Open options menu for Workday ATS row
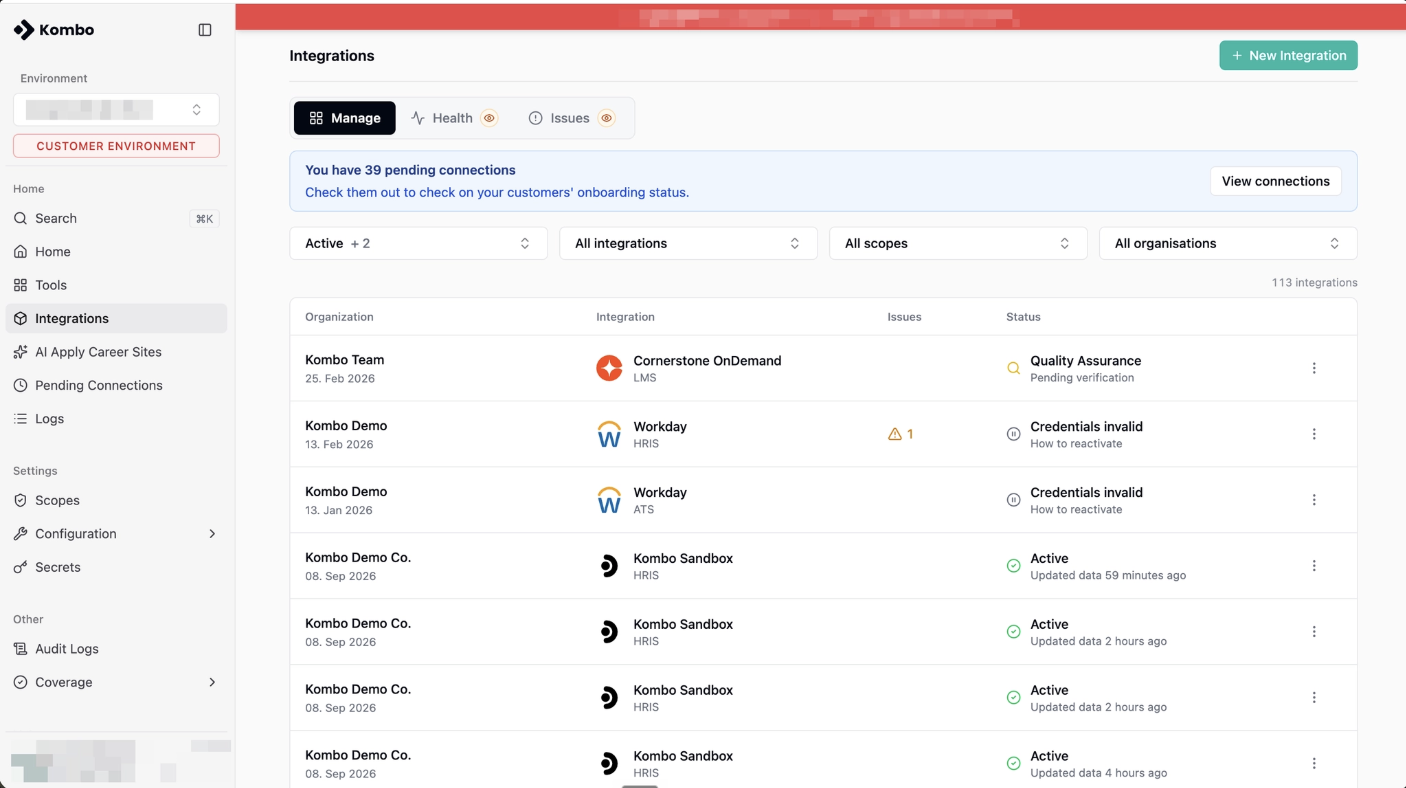1406x788 pixels. point(1314,500)
